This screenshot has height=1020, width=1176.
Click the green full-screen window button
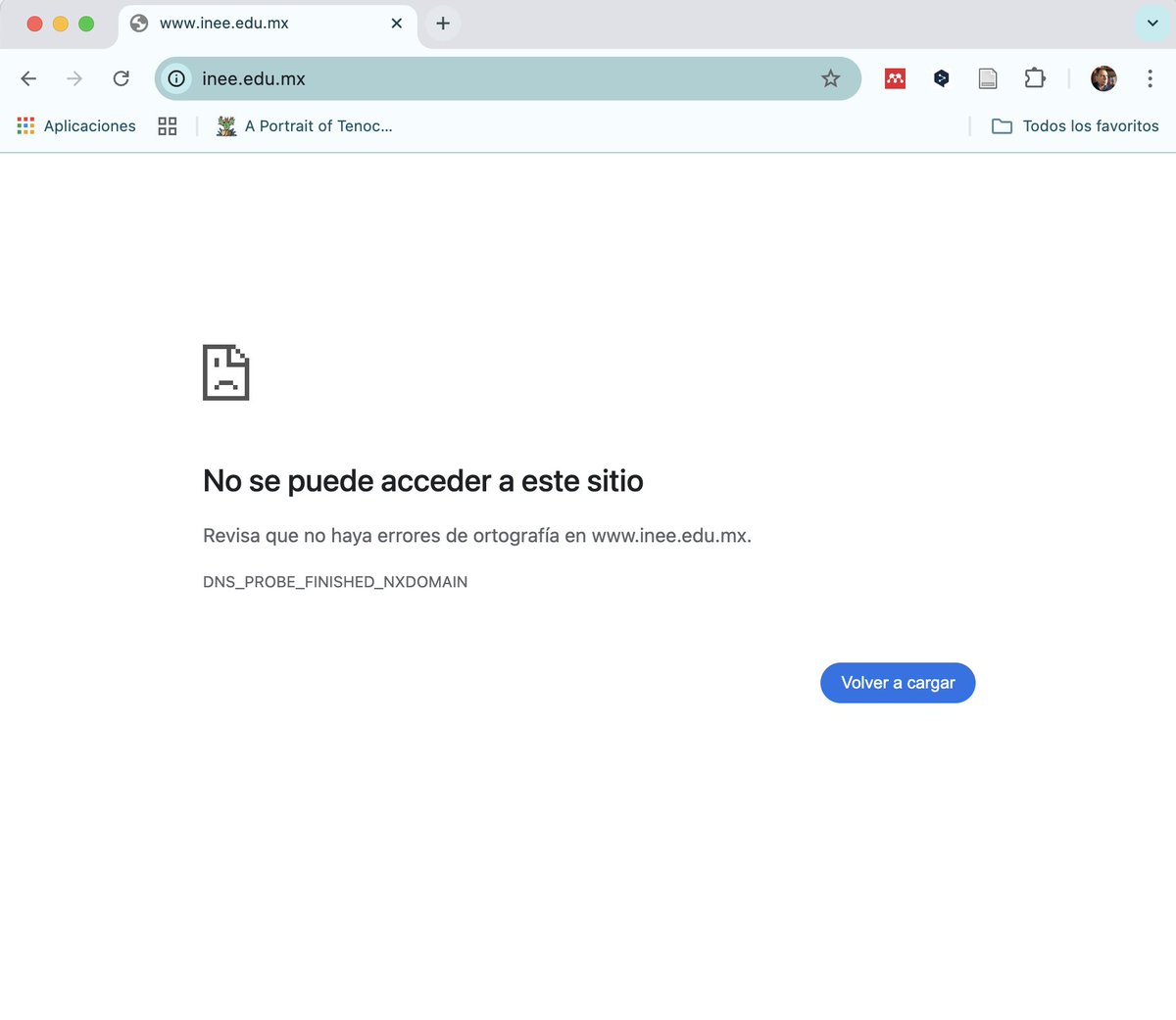click(86, 24)
